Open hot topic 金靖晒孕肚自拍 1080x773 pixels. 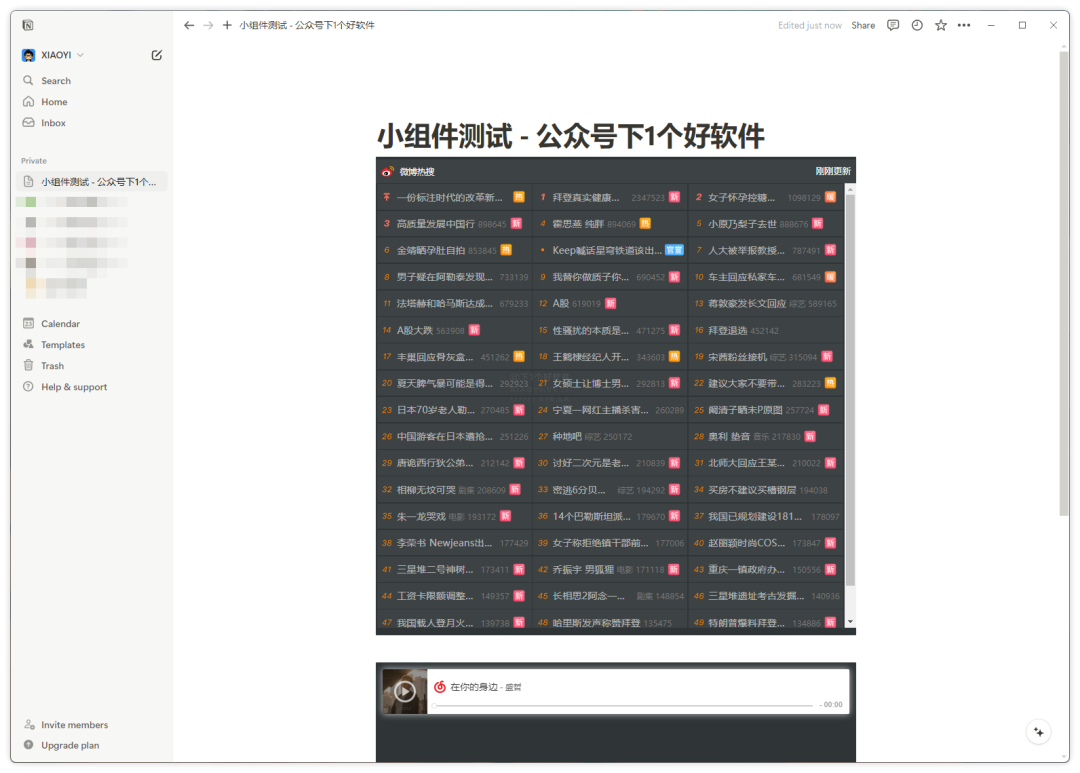430,251
